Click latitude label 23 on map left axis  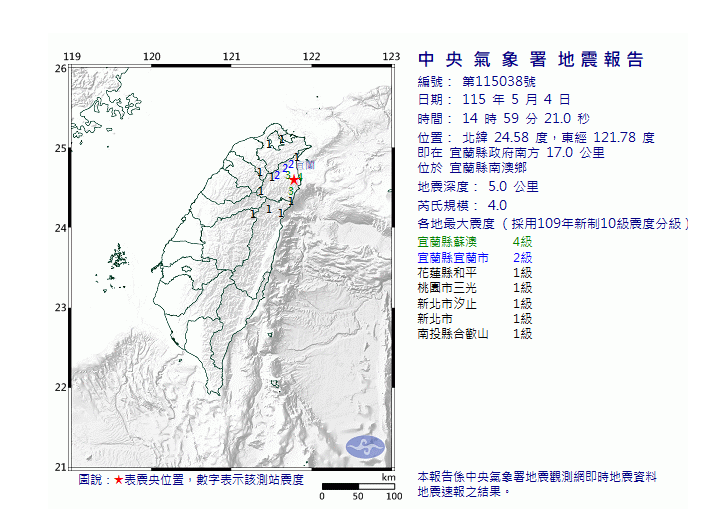pos(60,307)
